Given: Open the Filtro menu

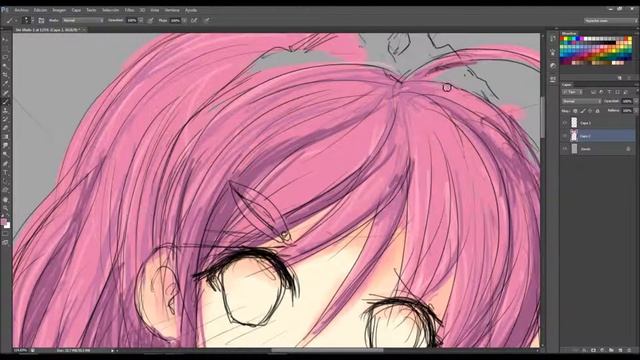Looking at the screenshot, I should point(129,10).
